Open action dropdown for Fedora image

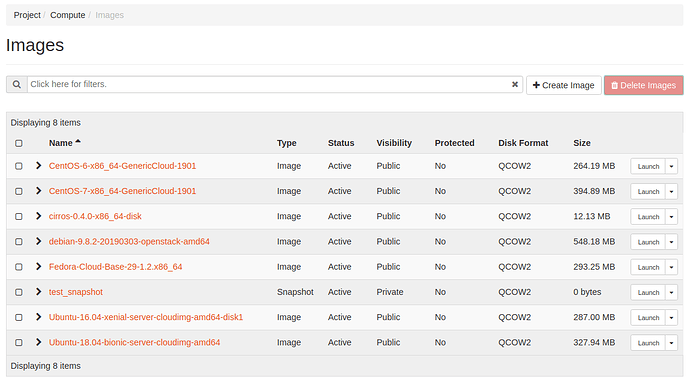pyautogui.click(x=672, y=267)
